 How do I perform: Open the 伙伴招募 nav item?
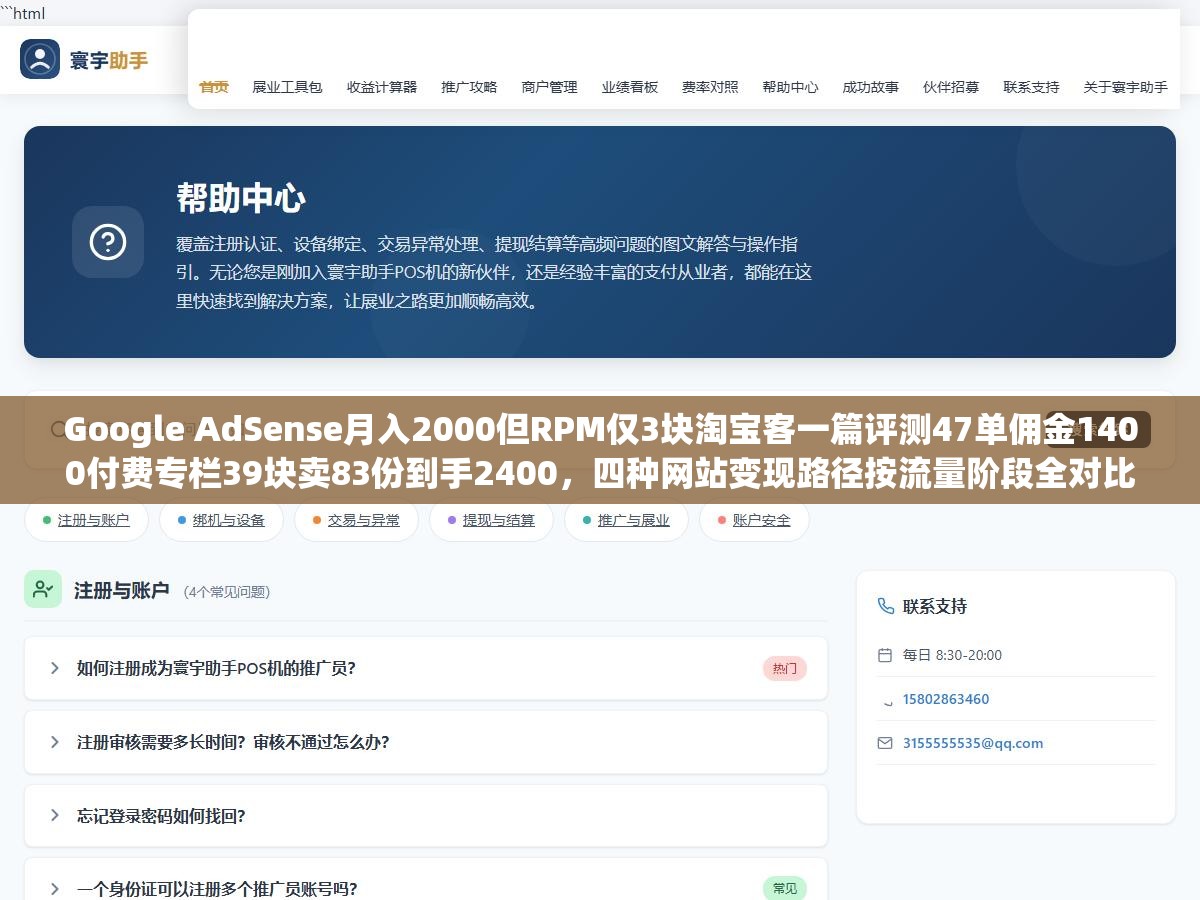pos(951,87)
